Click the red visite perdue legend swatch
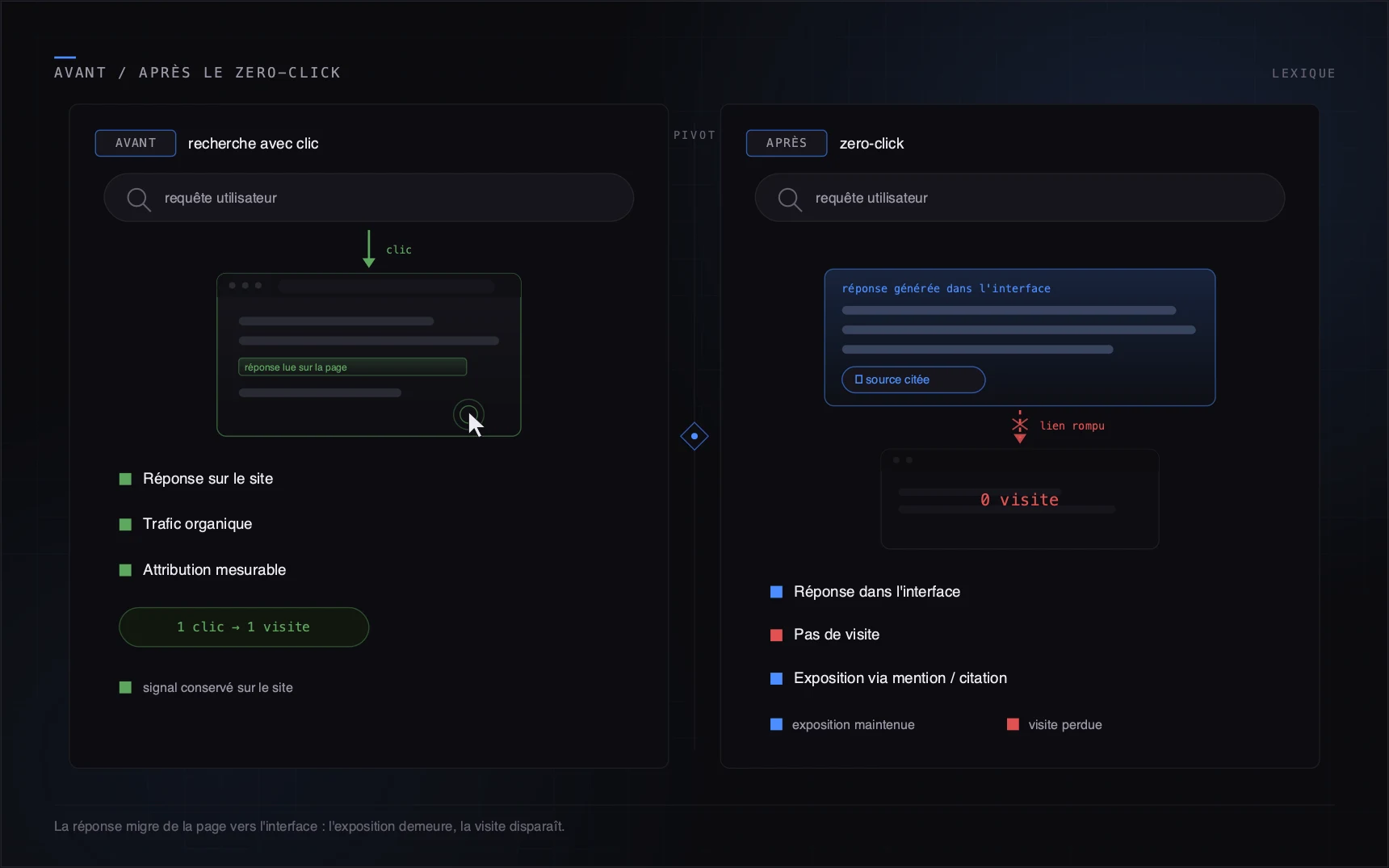Image resolution: width=1389 pixels, height=868 pixels. (x=1013, y=724)
